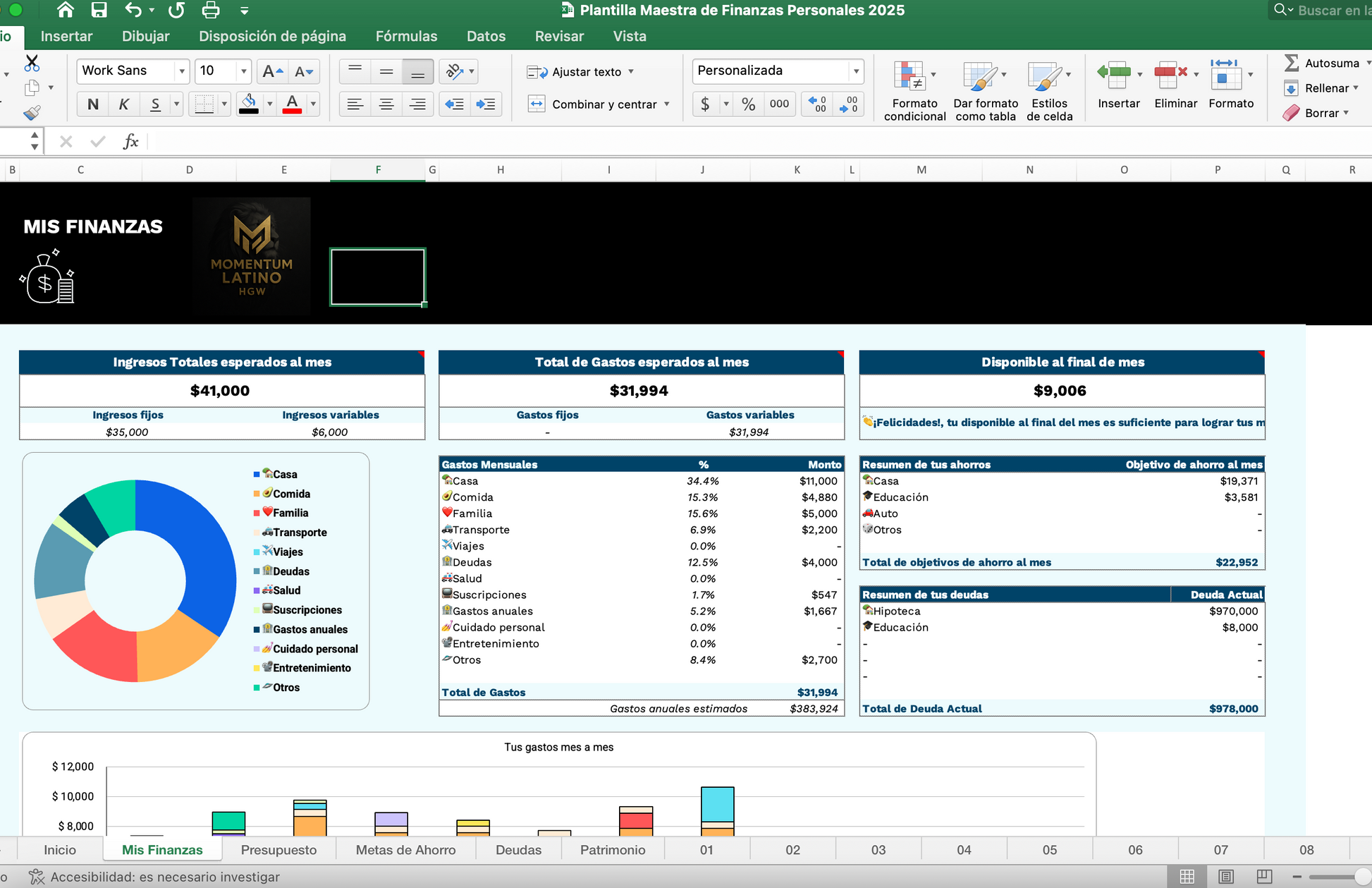1372x888 pixels.
Task: Click the Cut scissors icon
Action: click(32, 63)
